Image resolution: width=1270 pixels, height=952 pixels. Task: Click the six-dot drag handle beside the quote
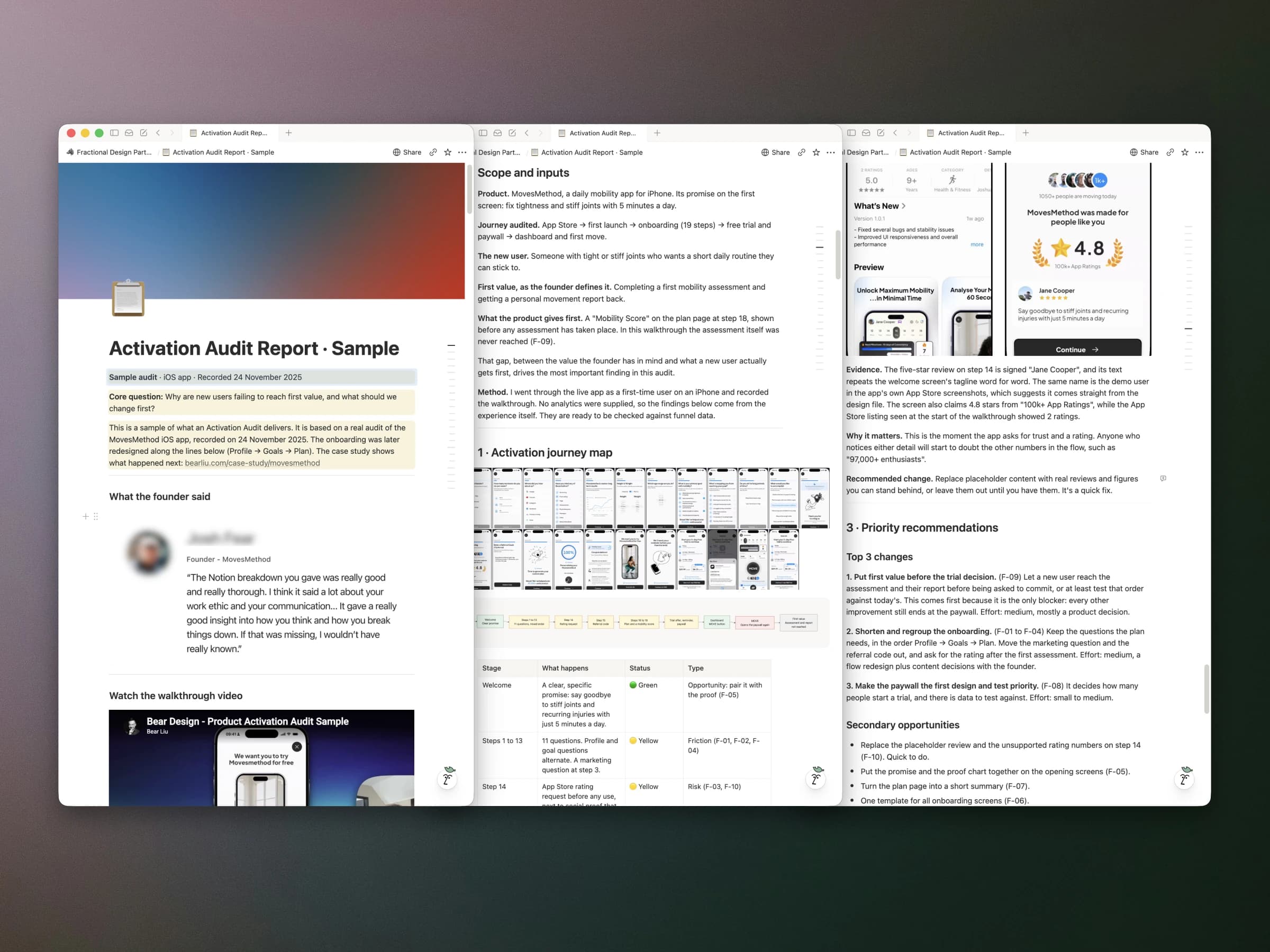click(x=96, y=516)
